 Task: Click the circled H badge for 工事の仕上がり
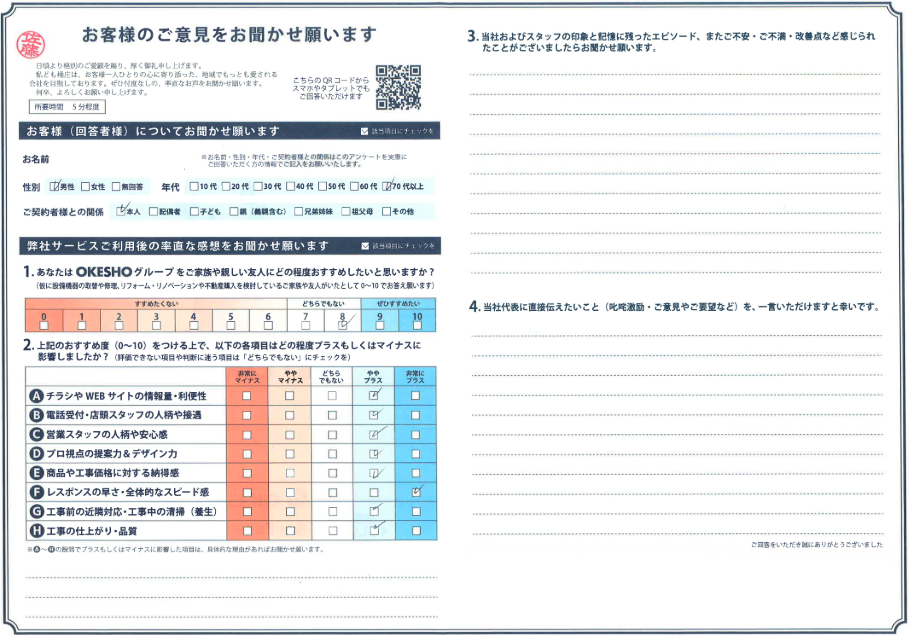pos(36,530)
